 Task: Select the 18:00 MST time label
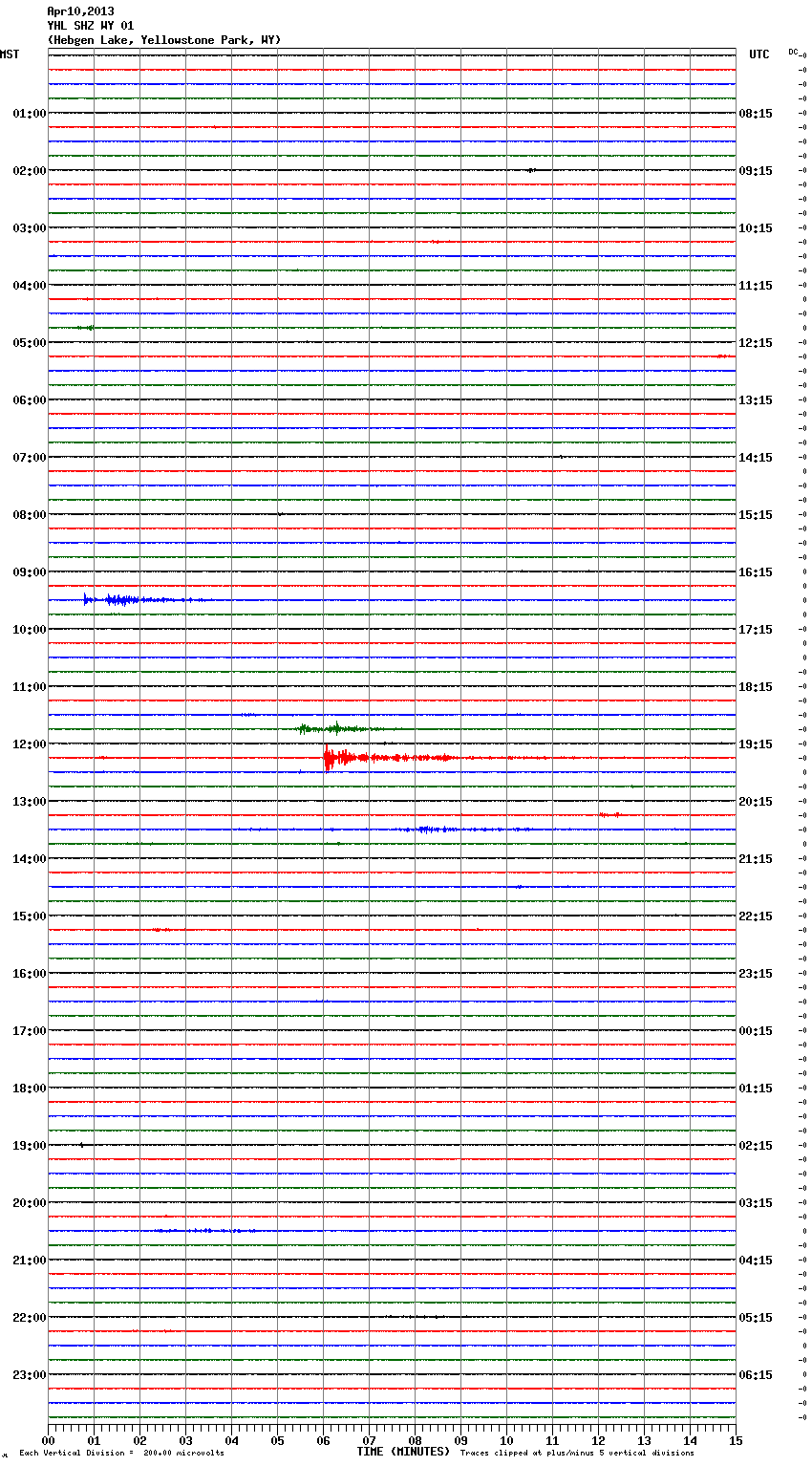[30, 1089]
